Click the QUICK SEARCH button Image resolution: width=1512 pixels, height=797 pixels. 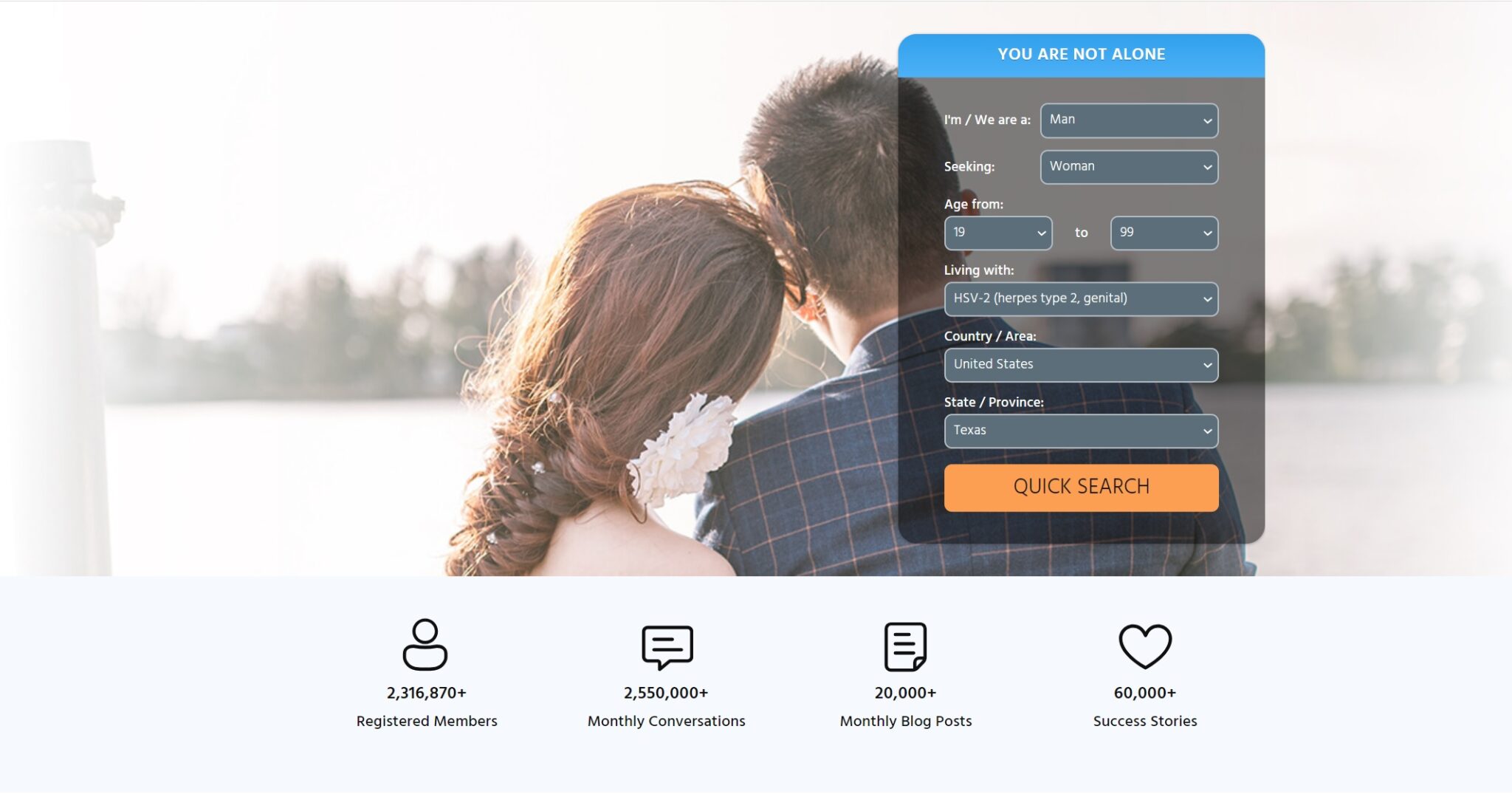[1081, 487]
